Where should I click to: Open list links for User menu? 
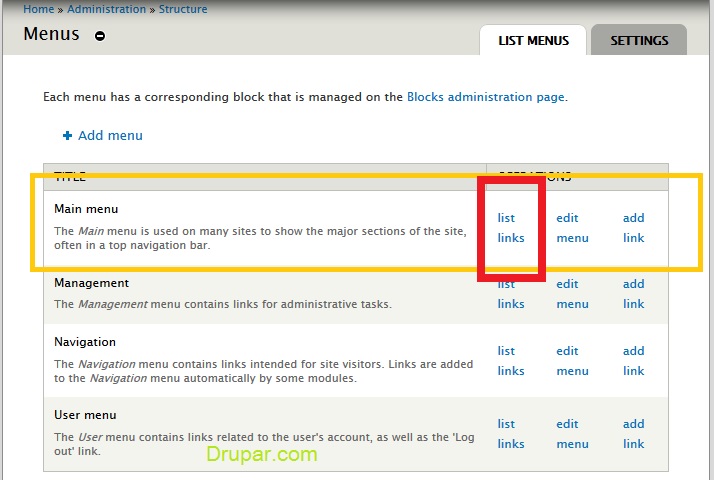[510, 434]
